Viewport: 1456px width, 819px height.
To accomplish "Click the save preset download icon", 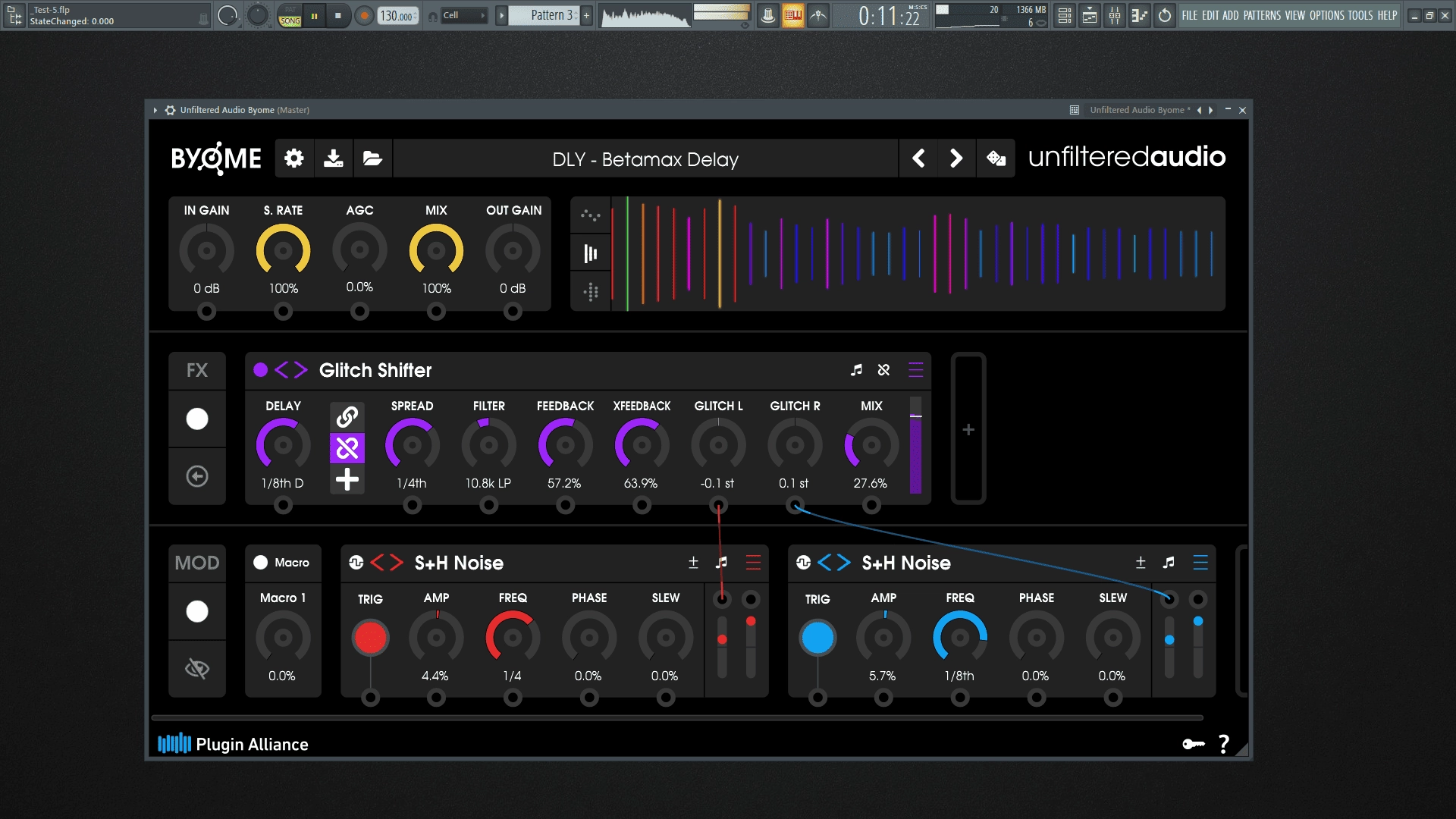I will pyautogui.click(x=333, y=158).
